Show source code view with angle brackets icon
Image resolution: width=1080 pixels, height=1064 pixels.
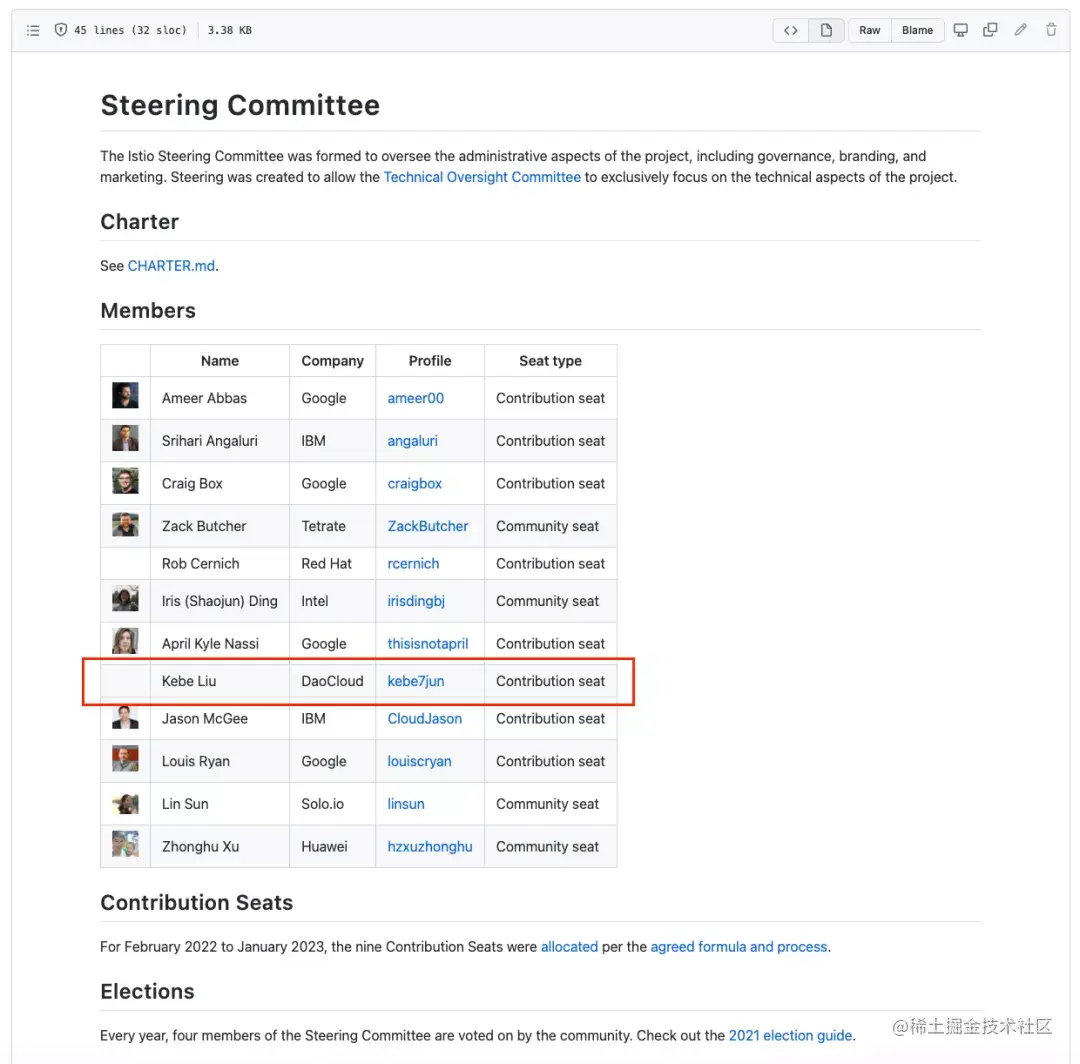(x=791, y=30)
